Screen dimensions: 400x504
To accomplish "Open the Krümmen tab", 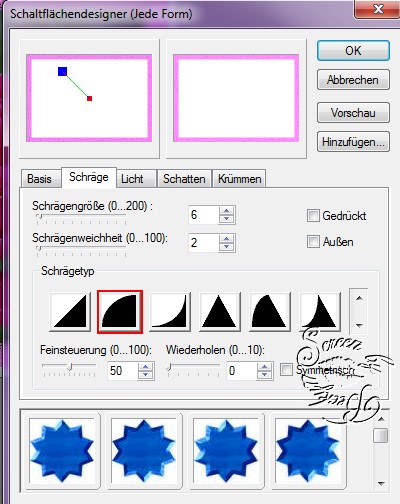I will (x=239, y=179).
